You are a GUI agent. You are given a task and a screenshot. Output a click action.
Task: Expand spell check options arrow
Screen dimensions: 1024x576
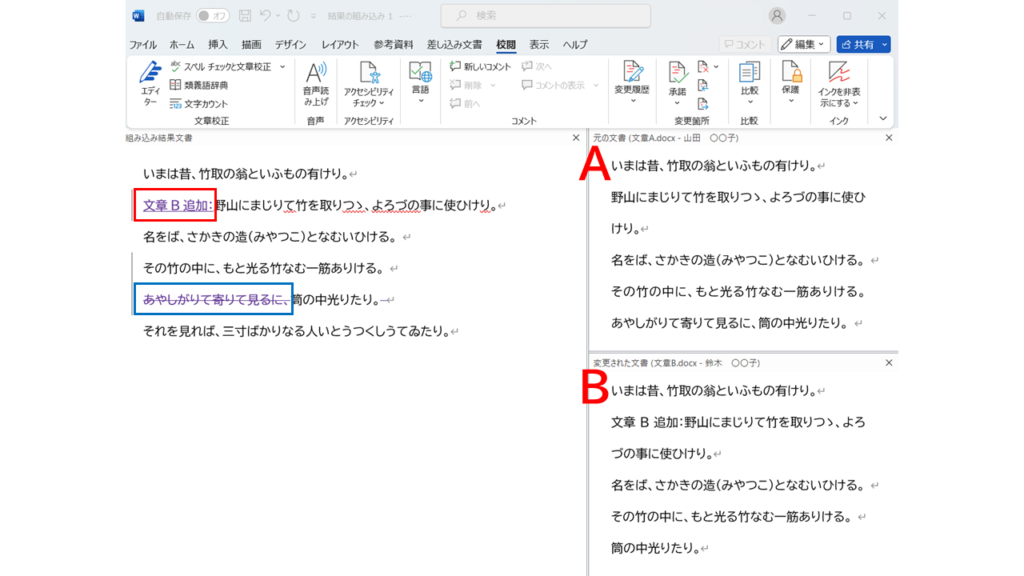coord(282,67)
